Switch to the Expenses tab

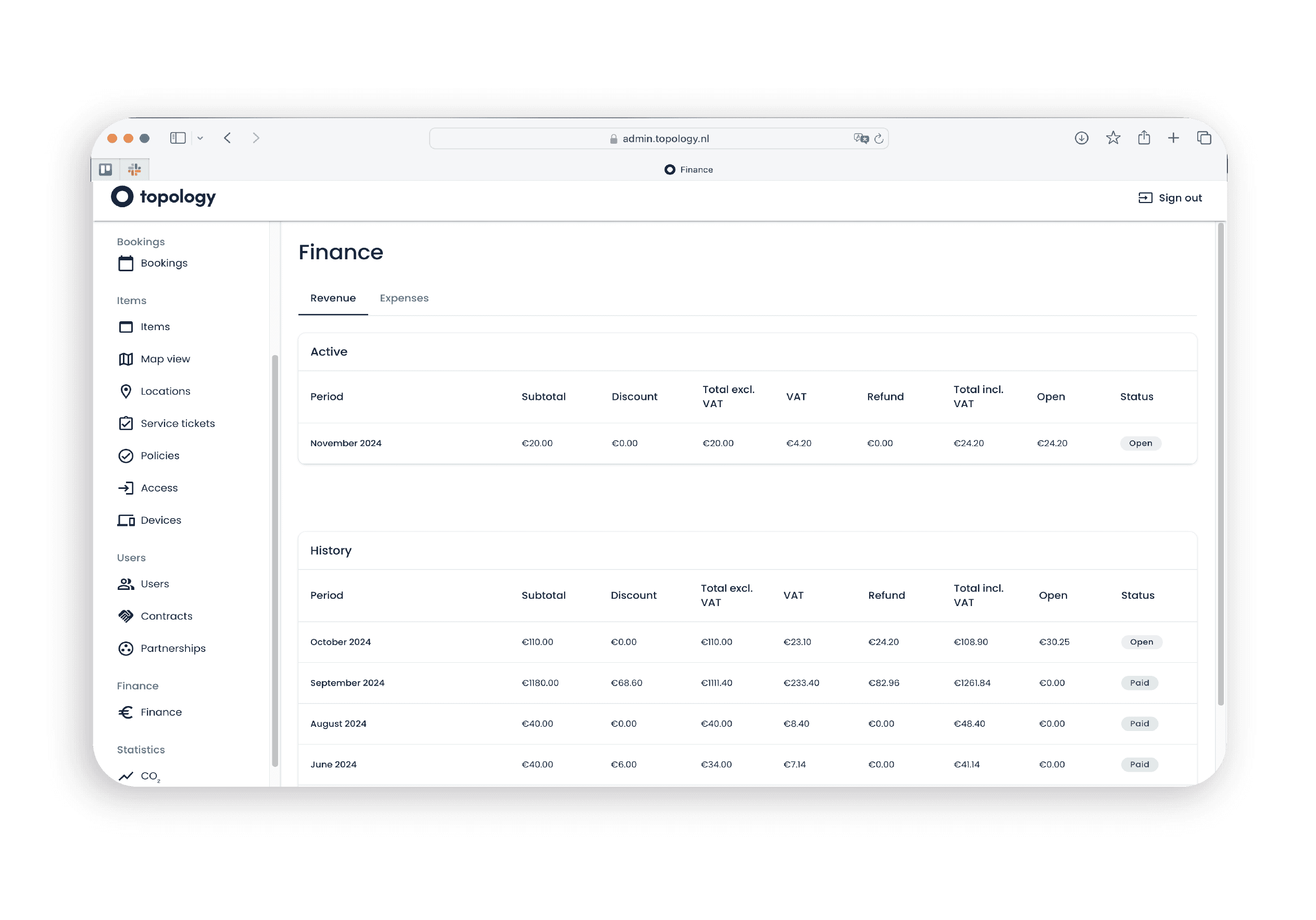pyautogui.click(x=404, y=298)
